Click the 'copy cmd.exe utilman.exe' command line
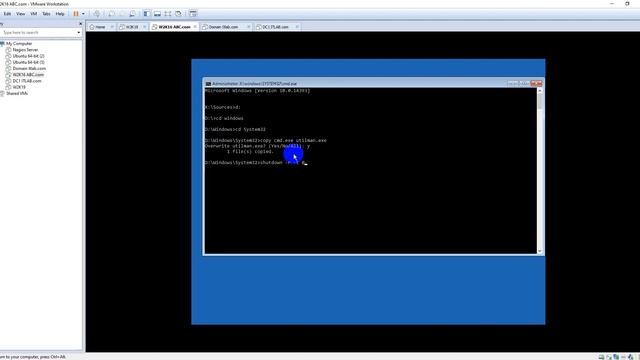Image resolution: width=640 pixels, height=360 pixels. tap(266, 140)
